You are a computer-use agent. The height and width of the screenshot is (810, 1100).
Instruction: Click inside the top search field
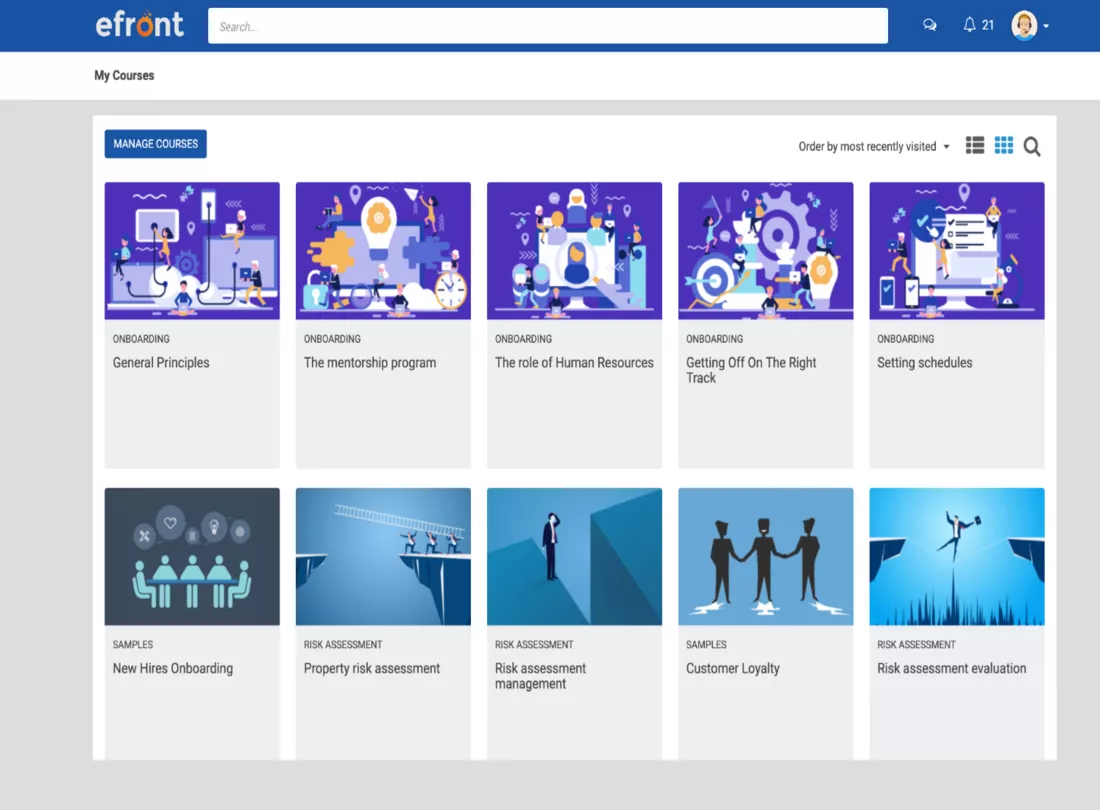click(x=548, y=25)
